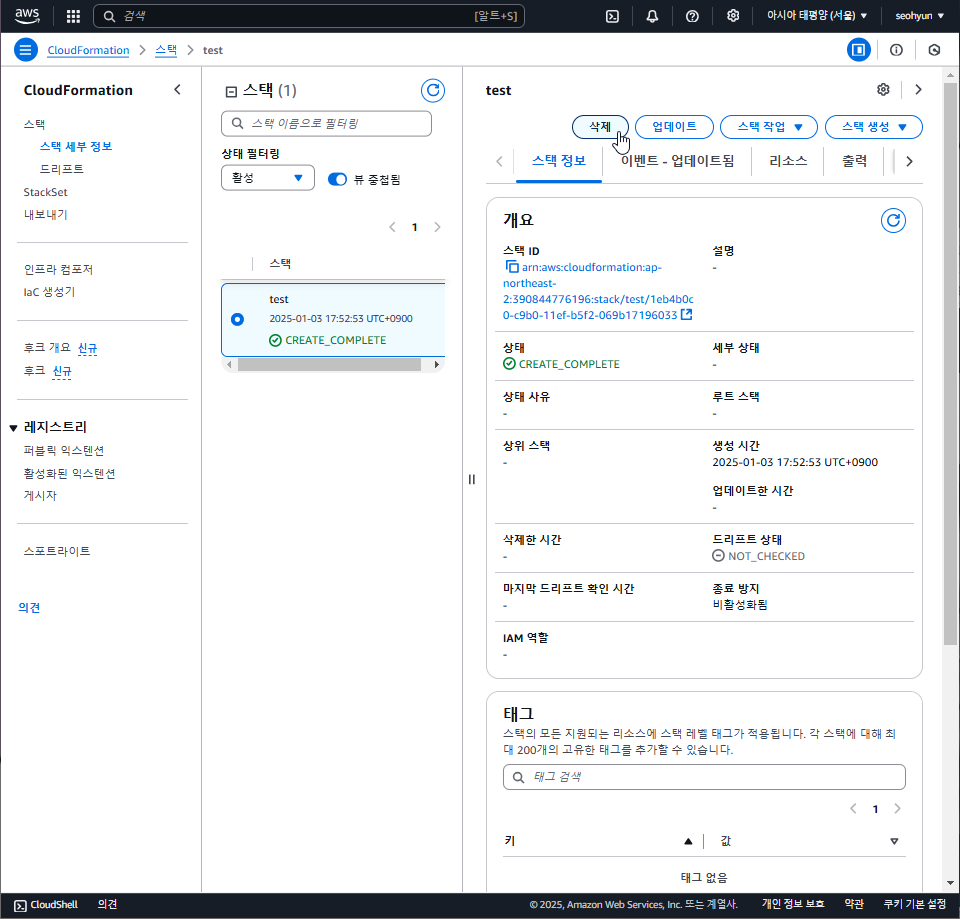This screenshot has height=919, width=960.
Task: Click the AWS logo home icon
Action: click(x=28, y=16)
